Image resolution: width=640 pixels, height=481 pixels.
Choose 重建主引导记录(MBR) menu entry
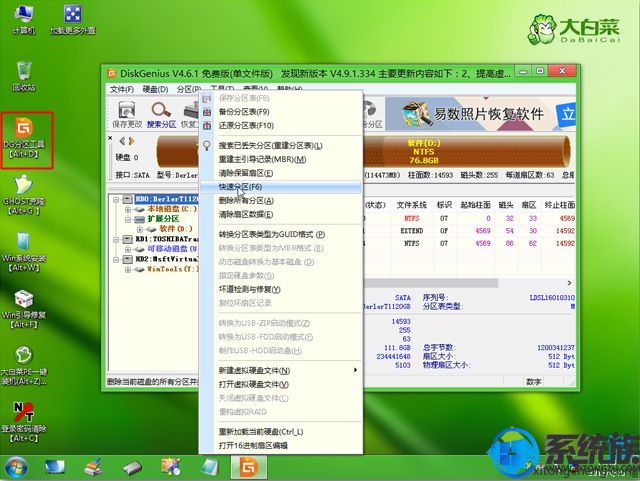(x=281, y=160)
